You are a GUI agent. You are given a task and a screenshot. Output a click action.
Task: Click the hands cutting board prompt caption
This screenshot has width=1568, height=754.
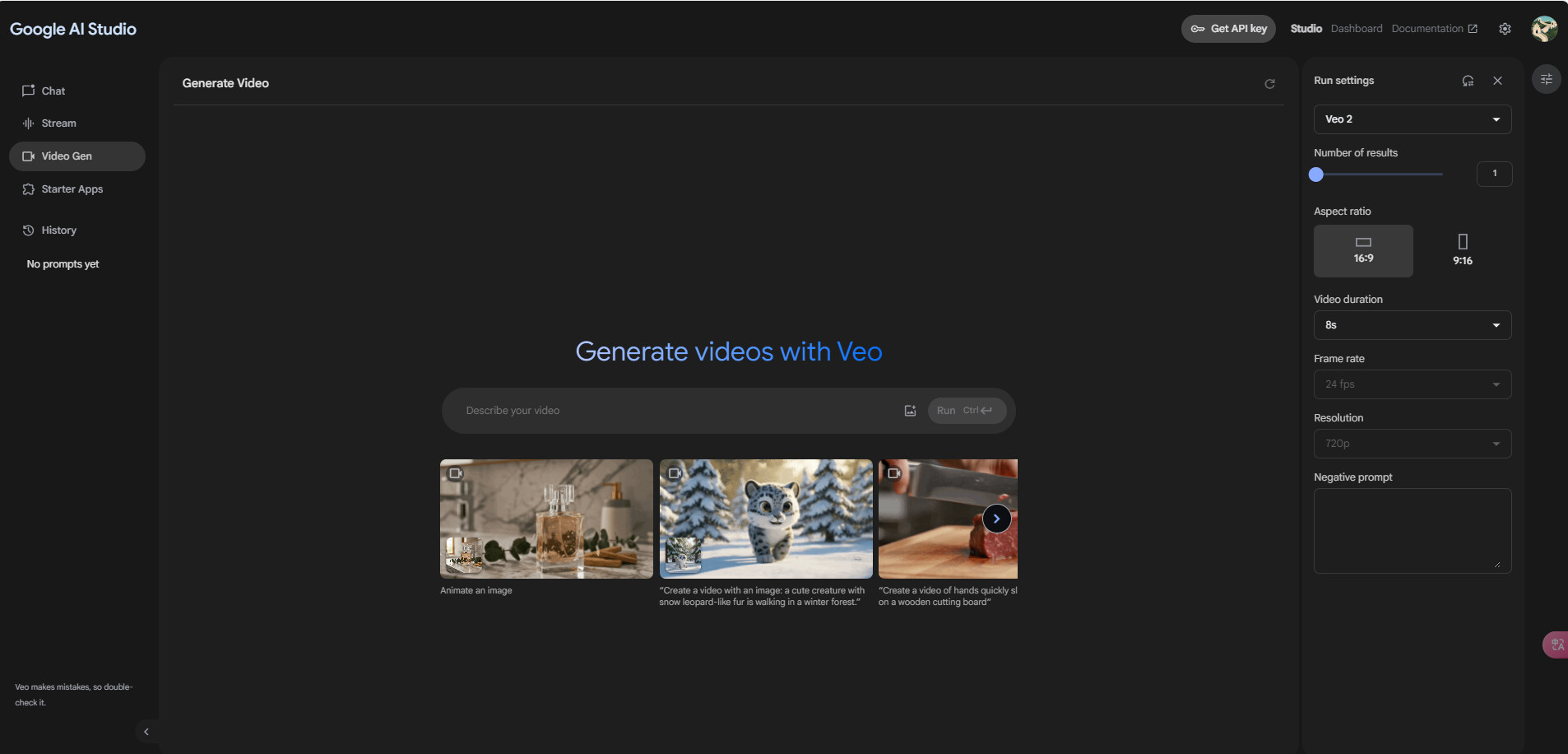(x=948, y=596)
